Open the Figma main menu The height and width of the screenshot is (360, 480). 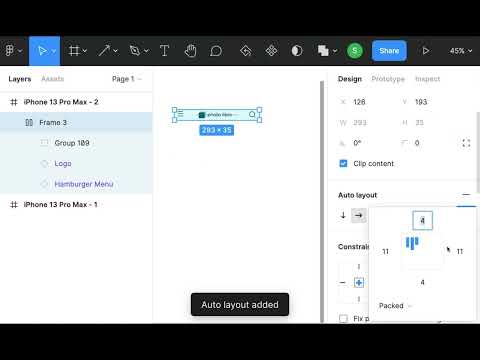(x=10, y=51)
